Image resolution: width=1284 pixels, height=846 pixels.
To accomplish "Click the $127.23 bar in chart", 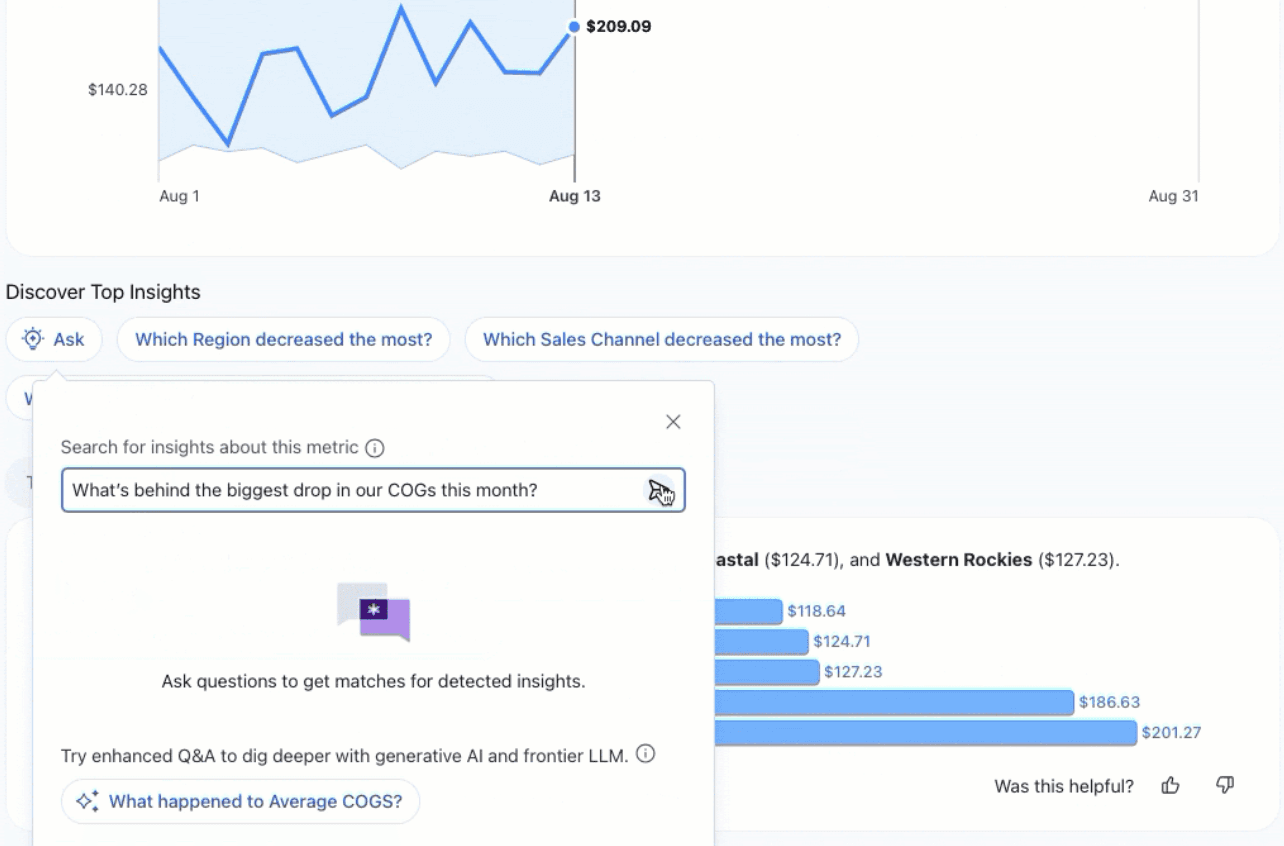I will pos(767,672).
